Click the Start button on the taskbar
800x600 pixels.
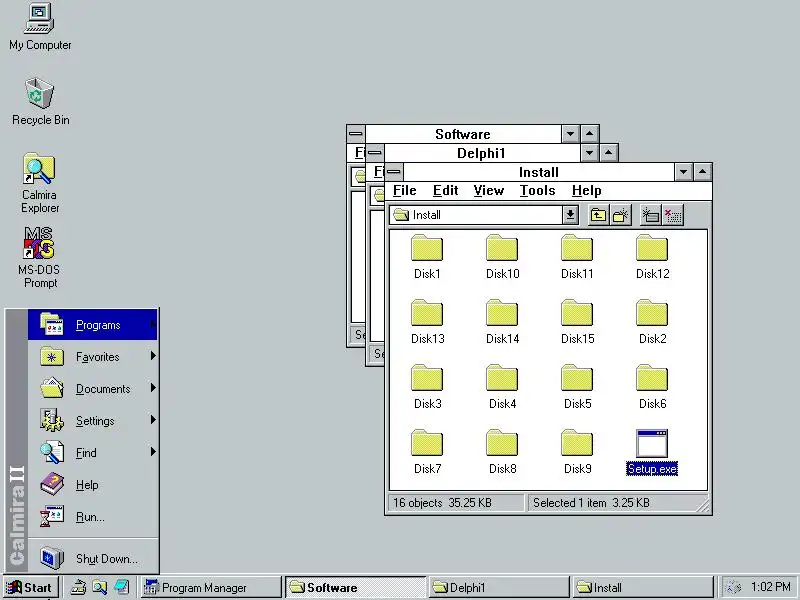pos(31,587)
